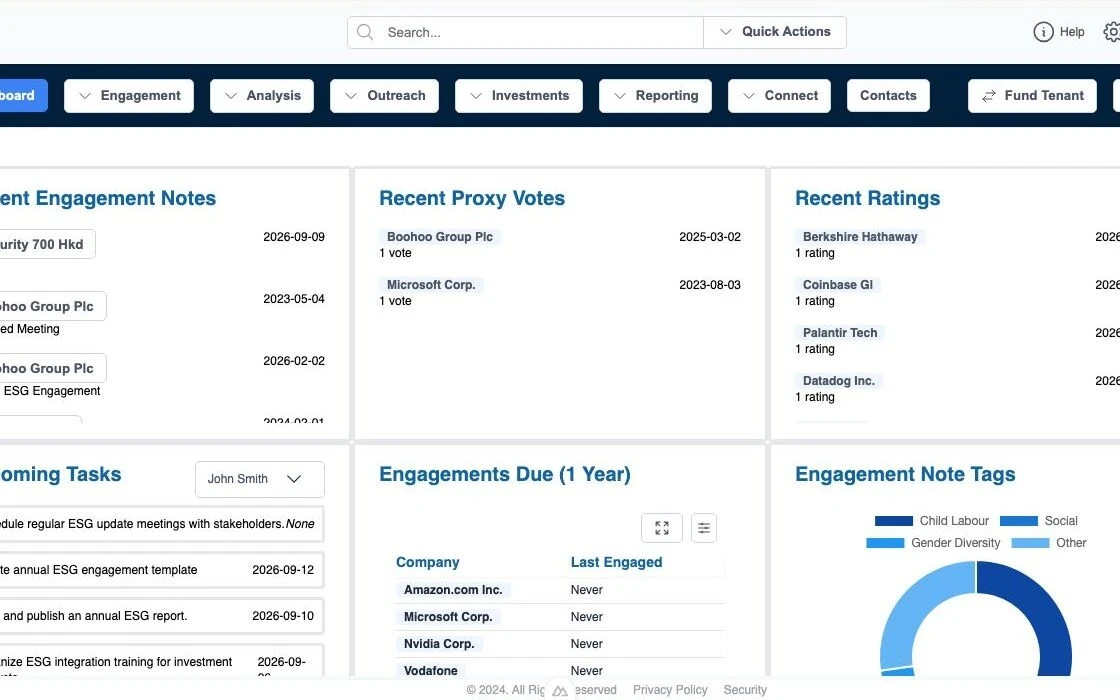Viewport: 1120px width, 700px height.
Task: Expand the Investments menu
Action: [x=519, y=96]
